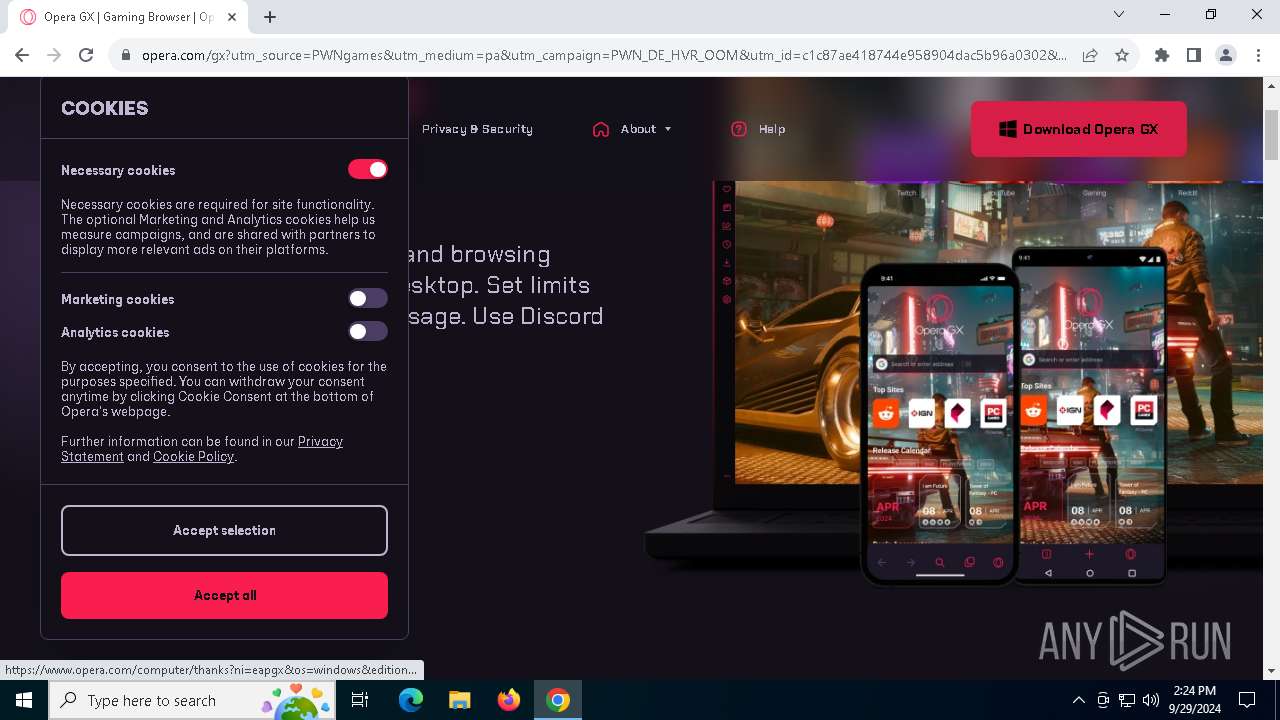Viewport: 1280px width, 720px height.
Task: Share this page from address bar
Action: [x=1090, y=56]
